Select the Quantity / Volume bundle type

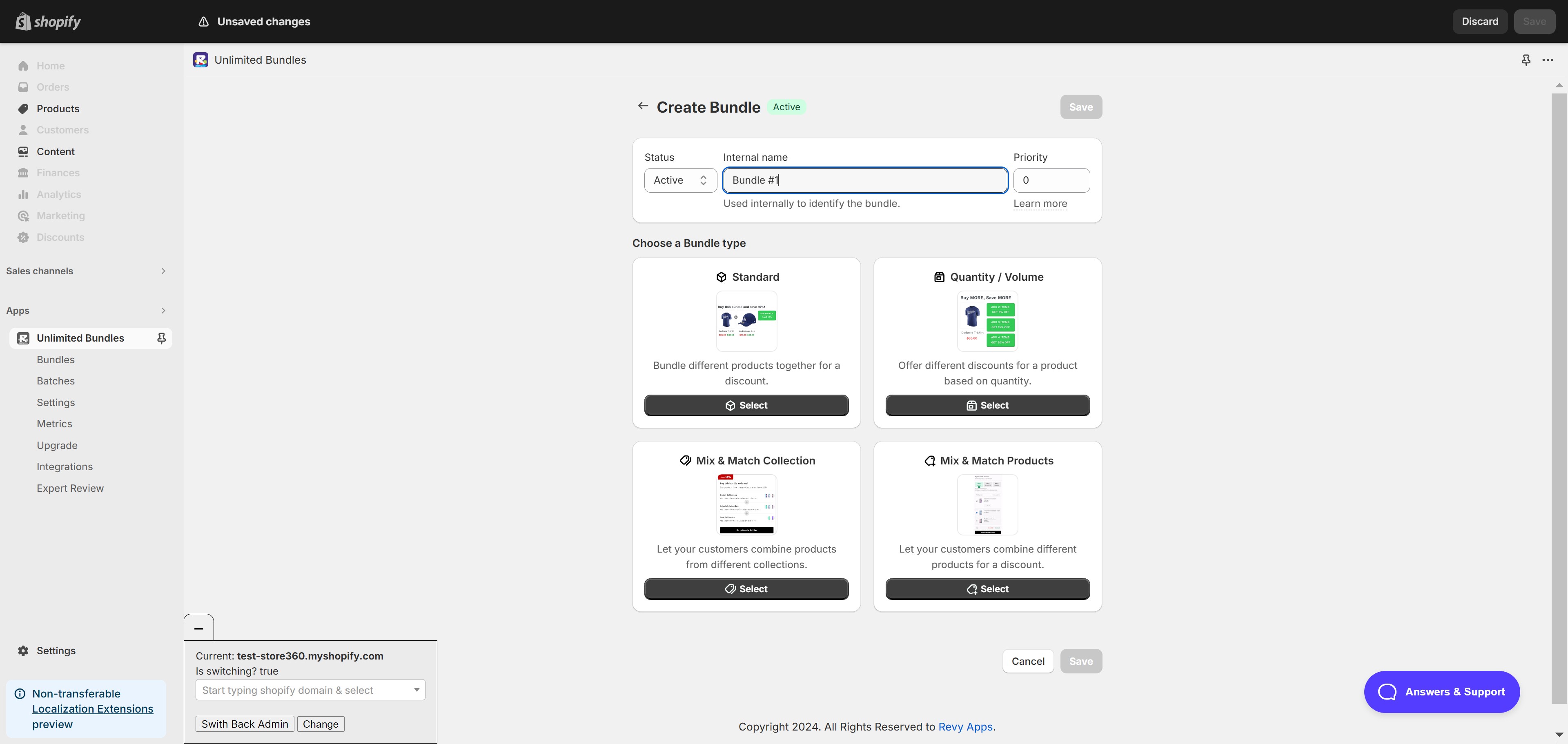[x=987, y=405]
